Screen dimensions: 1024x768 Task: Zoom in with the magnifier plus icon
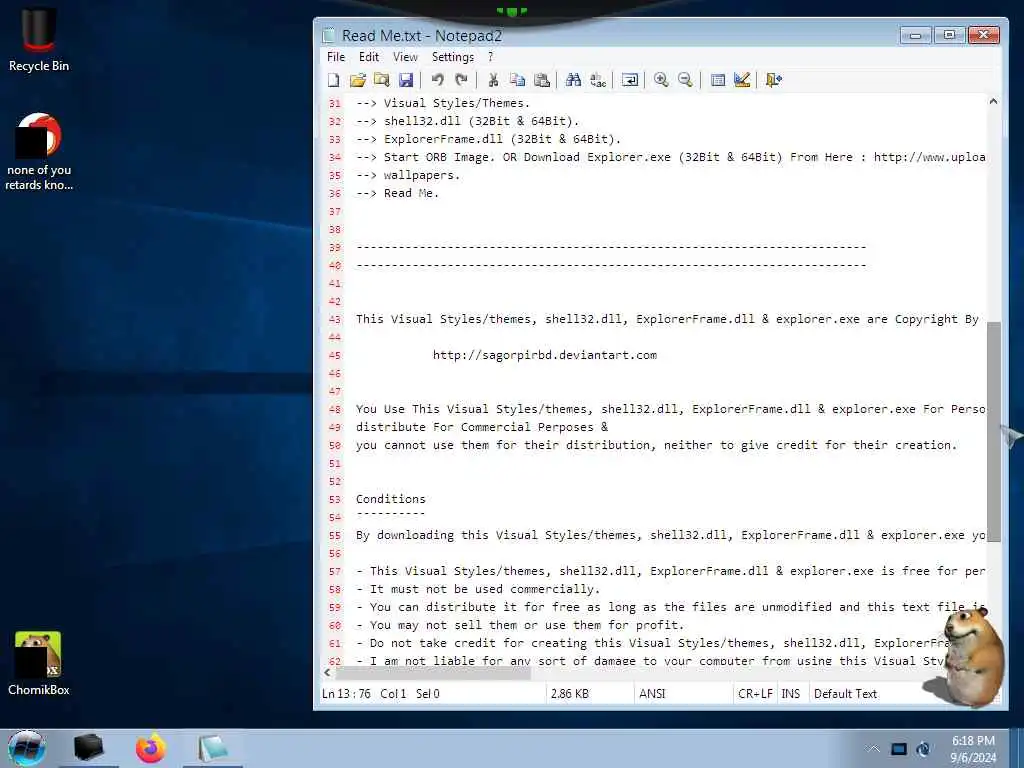pyautogui.click(x=661, y=80)
